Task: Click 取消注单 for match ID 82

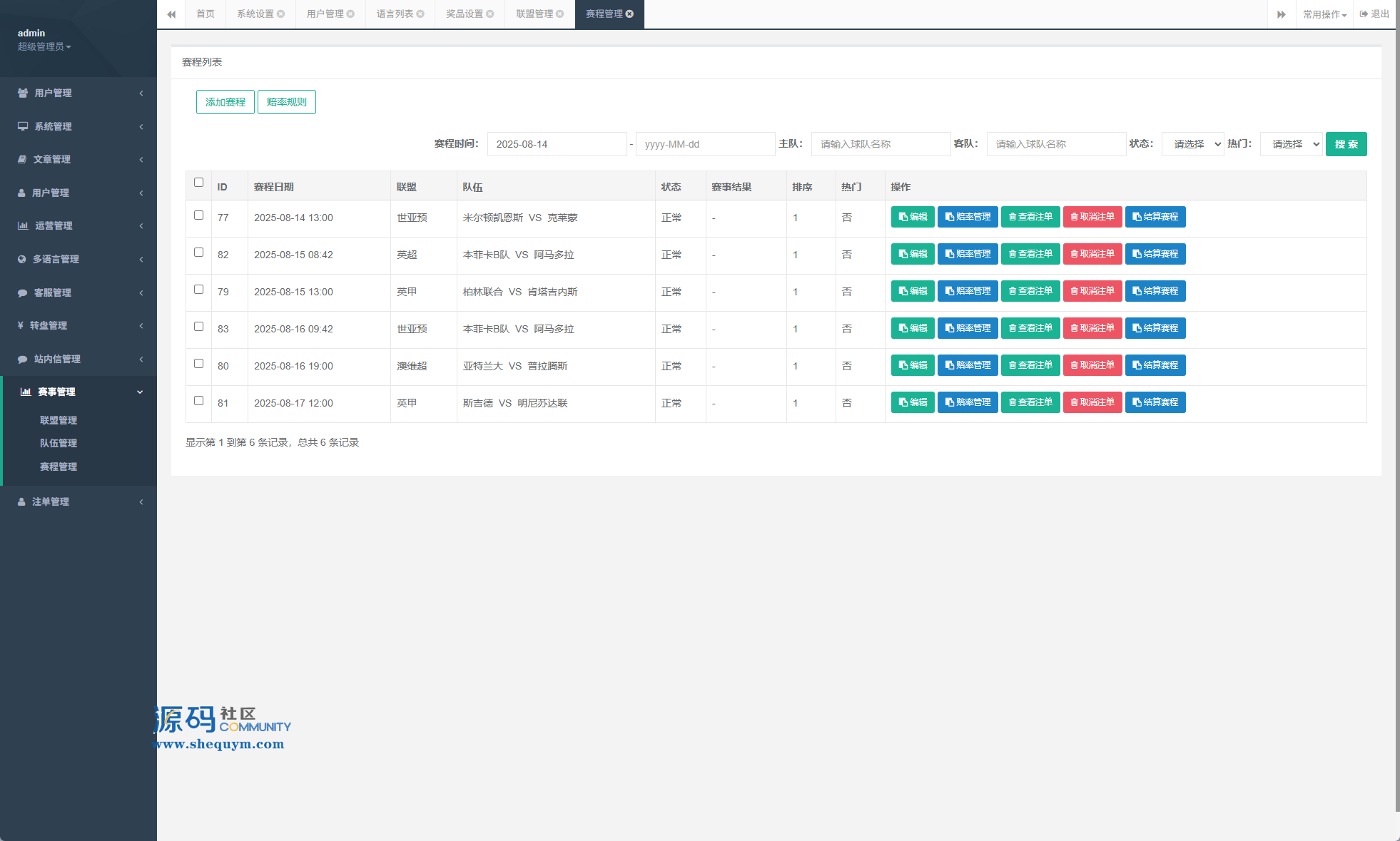Action: pos(1092,254)
